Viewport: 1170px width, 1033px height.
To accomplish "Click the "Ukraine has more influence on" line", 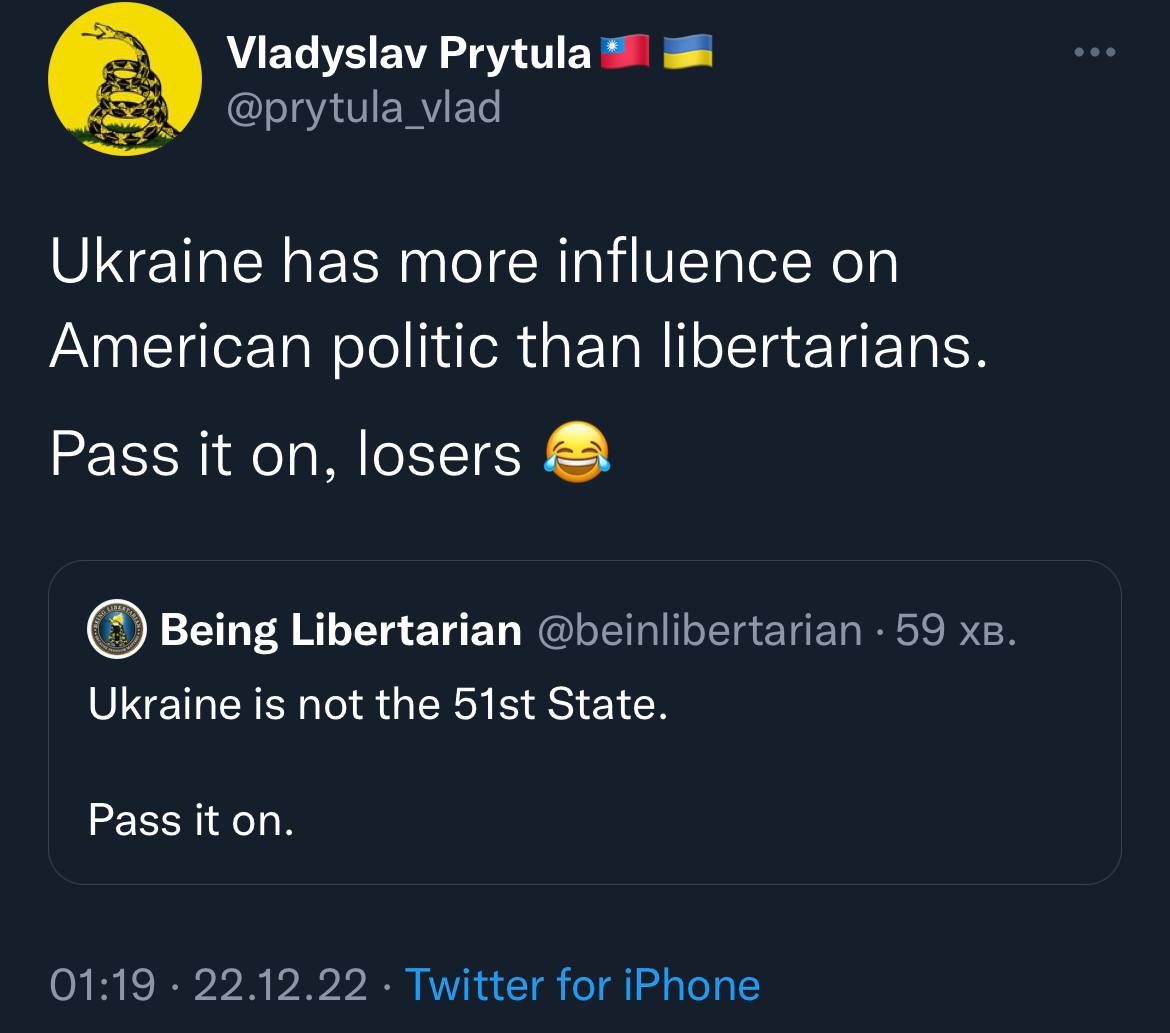I will click(x=474, y=262).
